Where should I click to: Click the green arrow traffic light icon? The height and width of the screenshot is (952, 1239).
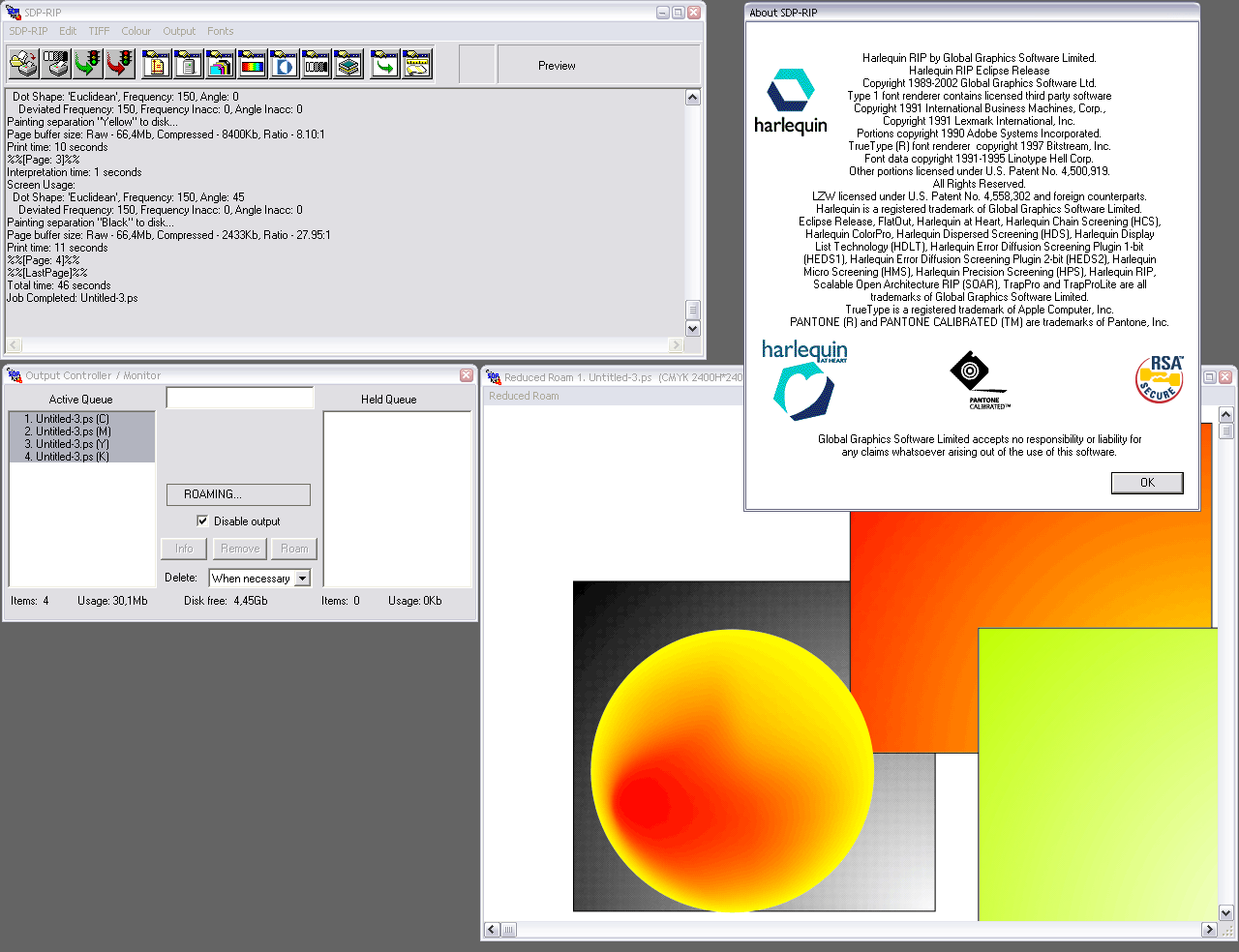(x=88, y=65)
